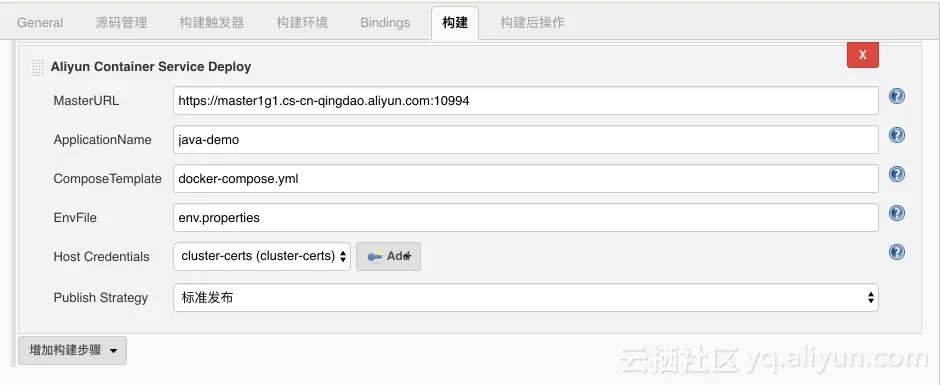The height and width of the screenshot is (385, 940).
Task: Open the 源码管理 tab
Action: (x=121, y=23)
